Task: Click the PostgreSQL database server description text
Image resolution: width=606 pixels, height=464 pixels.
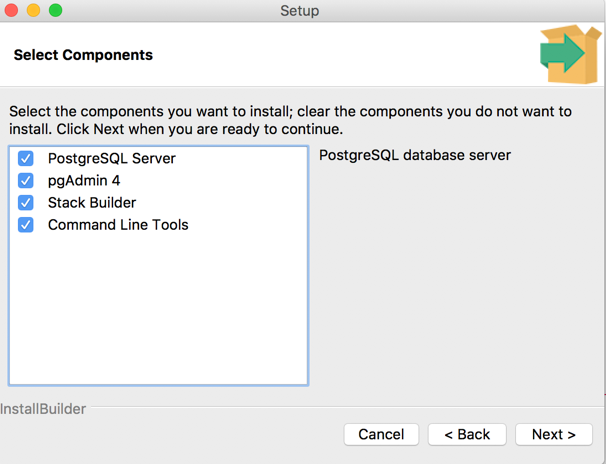Action: click(415, 156)
